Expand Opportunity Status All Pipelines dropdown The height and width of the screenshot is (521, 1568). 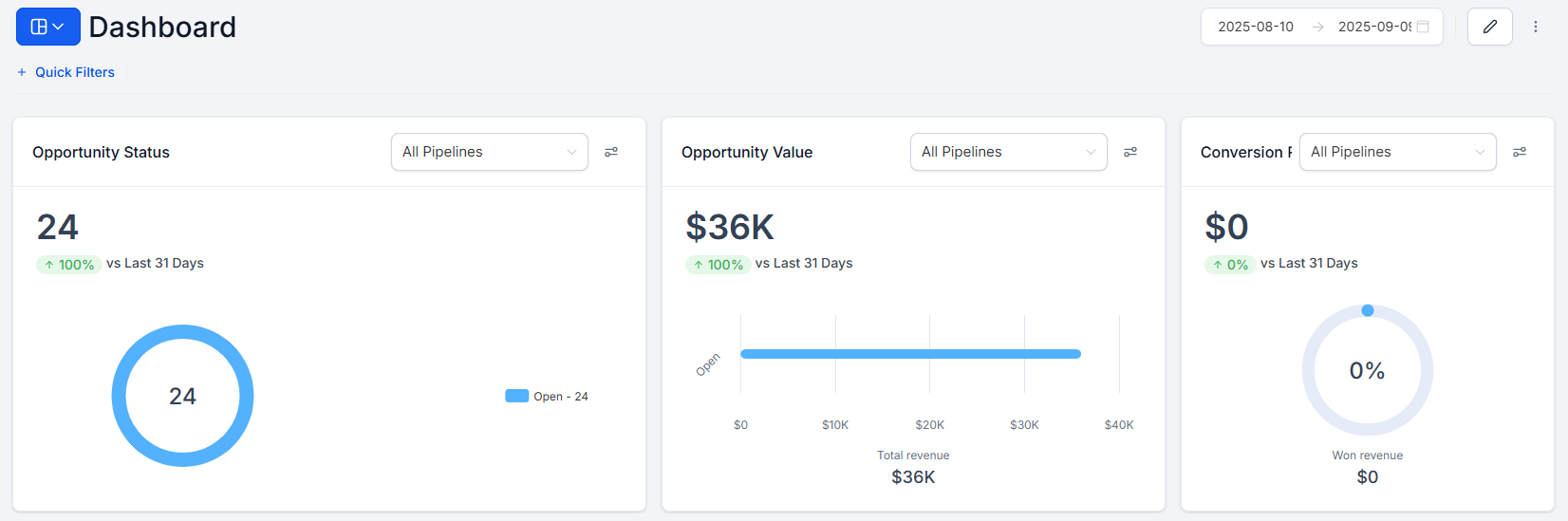coord(489,152)
